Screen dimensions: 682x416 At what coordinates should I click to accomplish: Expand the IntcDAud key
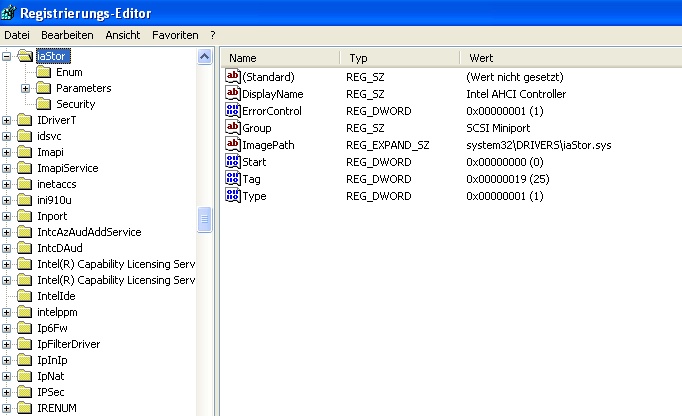7,248
